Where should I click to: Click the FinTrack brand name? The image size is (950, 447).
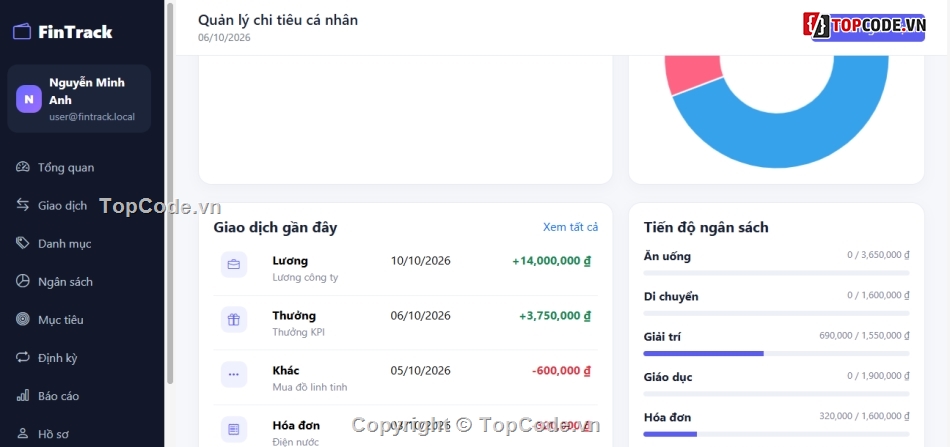tap(75, 32)
